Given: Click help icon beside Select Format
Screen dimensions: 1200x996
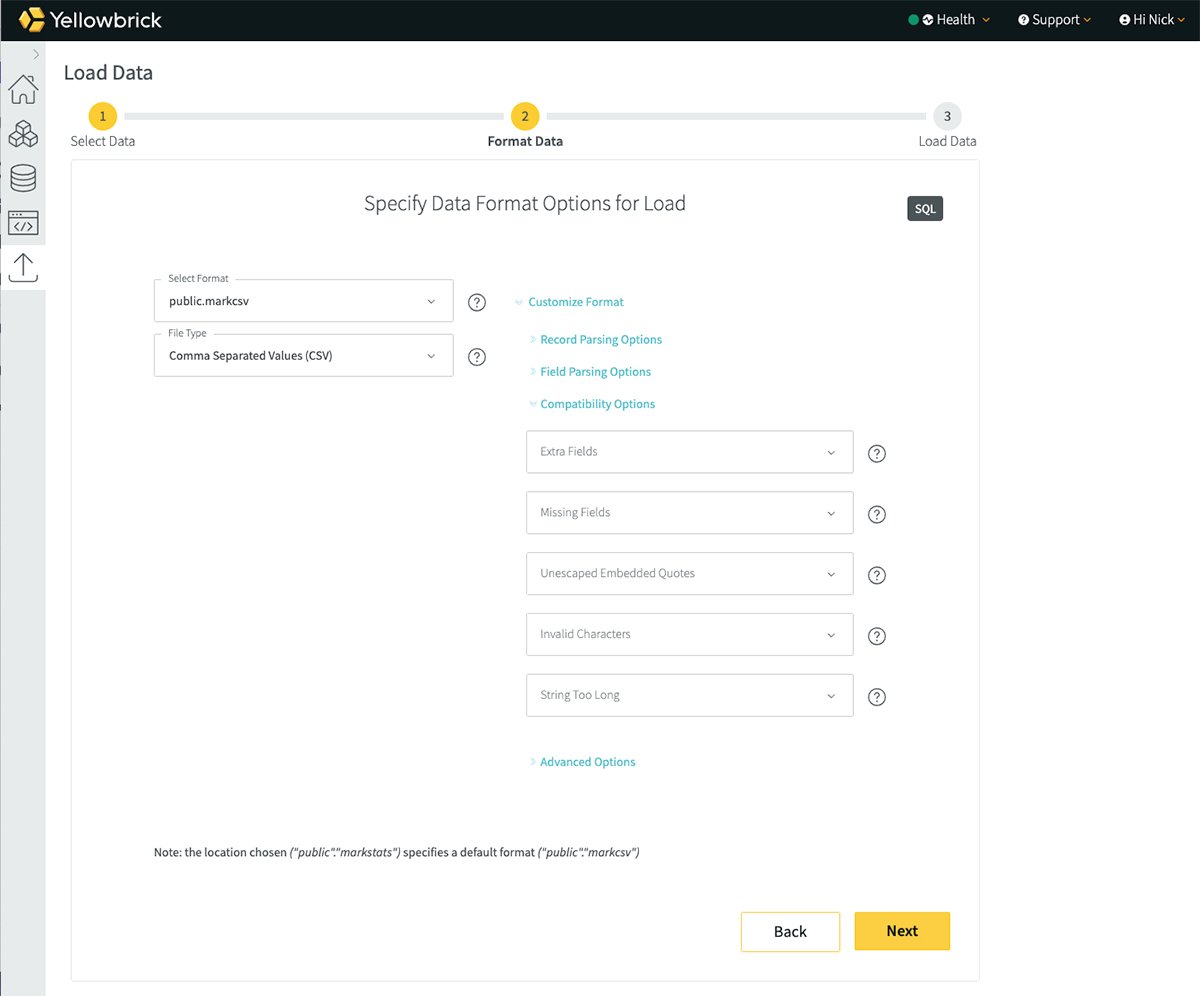Looking at the screenshot, I should (x=477, y=302).
